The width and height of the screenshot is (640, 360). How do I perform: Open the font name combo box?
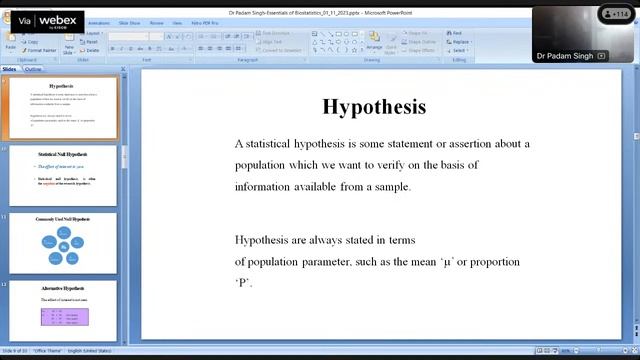tap(128, 37)
